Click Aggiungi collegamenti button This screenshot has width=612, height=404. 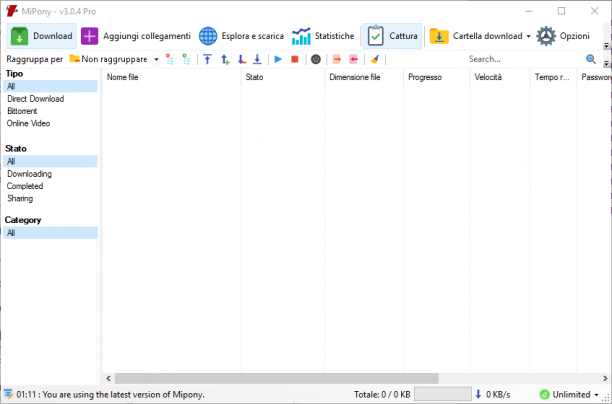point(136,36)
